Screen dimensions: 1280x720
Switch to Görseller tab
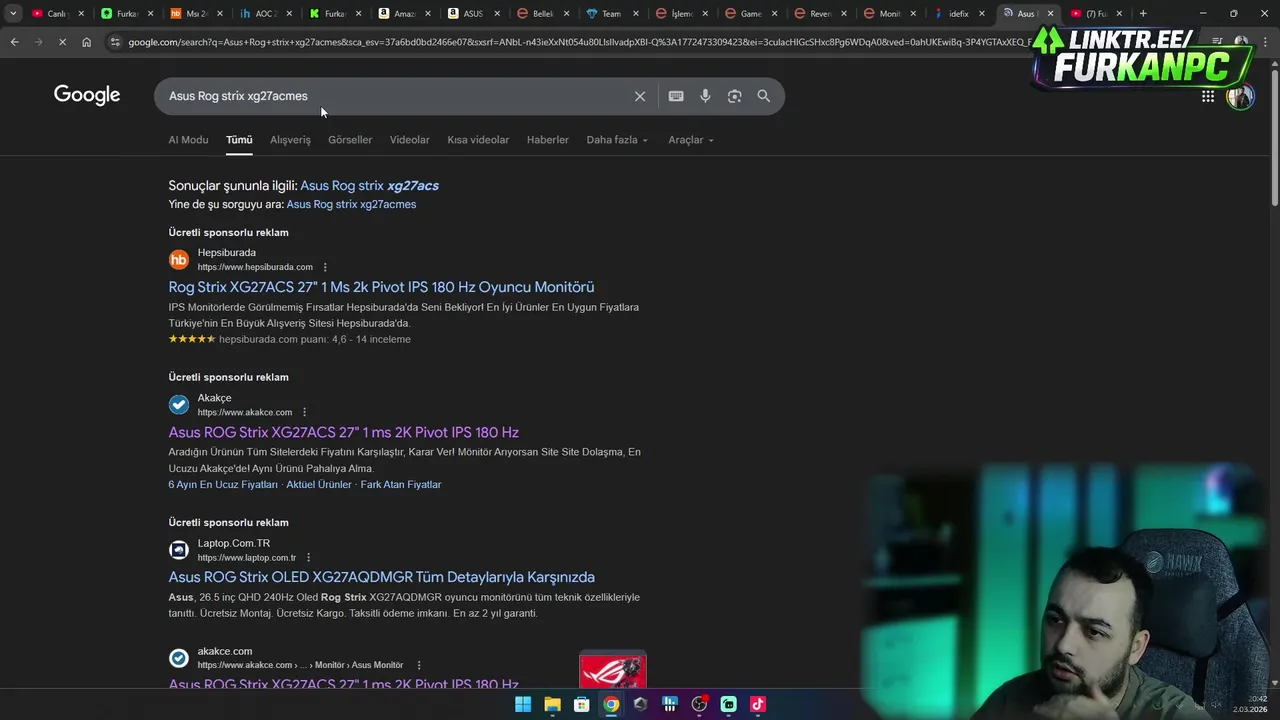350,140
